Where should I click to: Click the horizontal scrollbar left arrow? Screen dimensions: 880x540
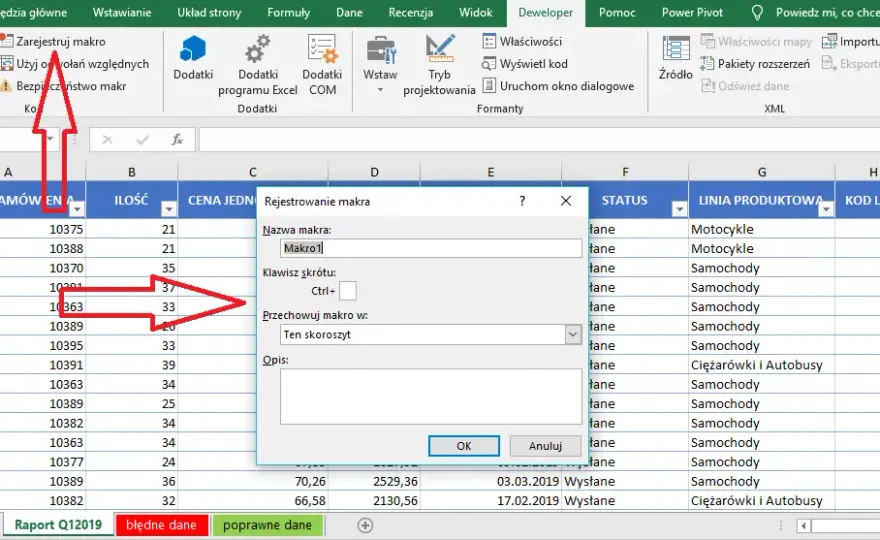tap(804, 526)
